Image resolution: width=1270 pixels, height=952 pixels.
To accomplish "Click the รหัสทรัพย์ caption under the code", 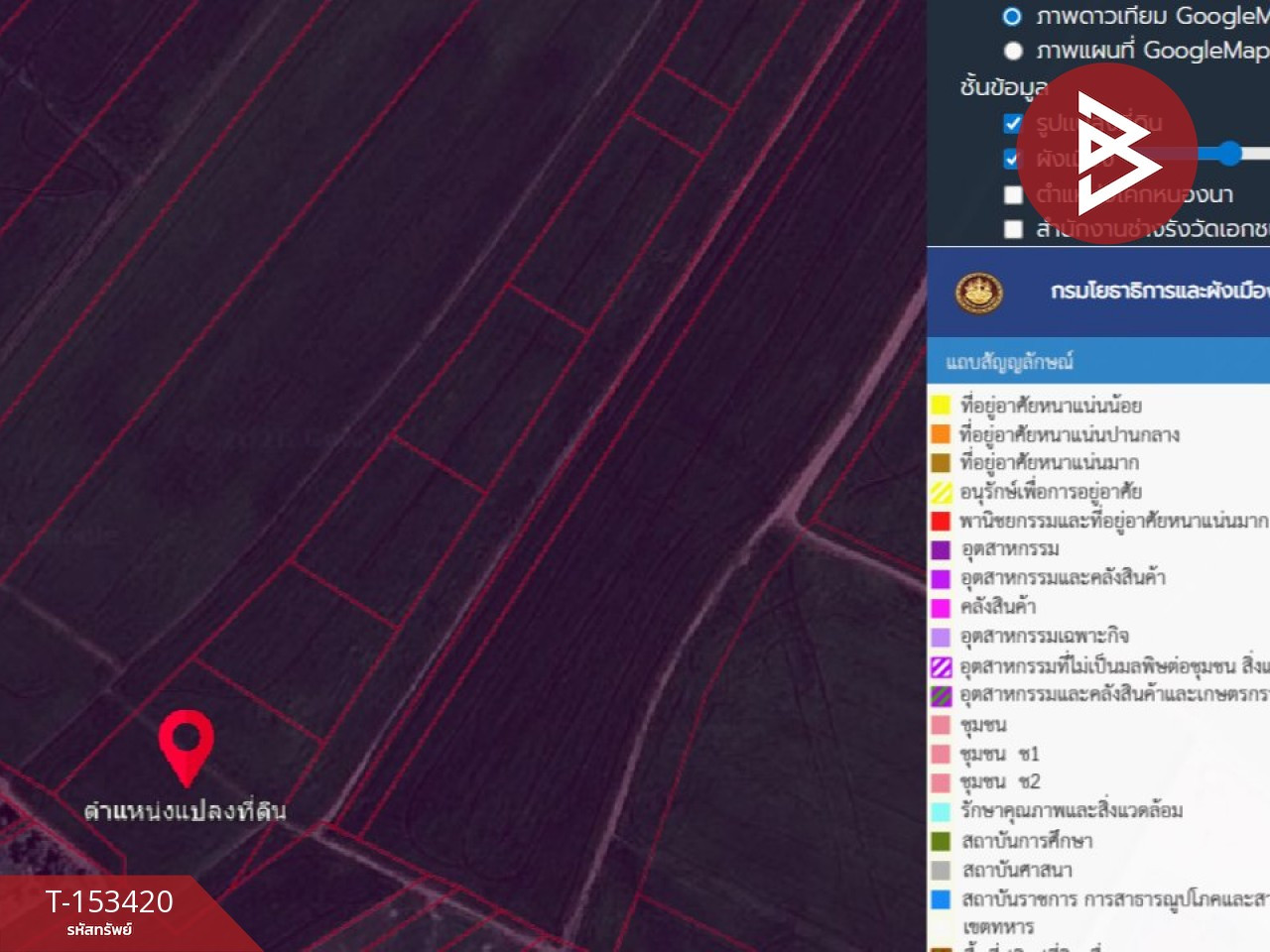I will coord(99,930).
